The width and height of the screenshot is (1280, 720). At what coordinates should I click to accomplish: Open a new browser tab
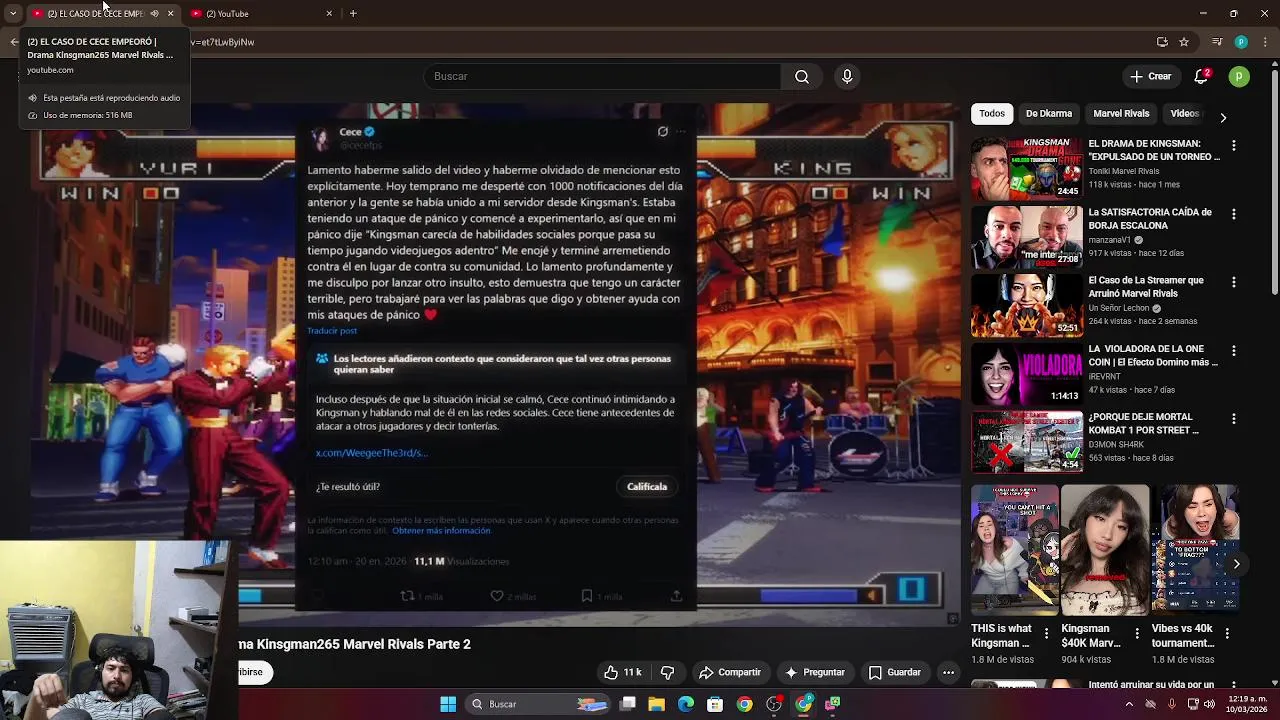pyautogui.click(x=353, y=13)
